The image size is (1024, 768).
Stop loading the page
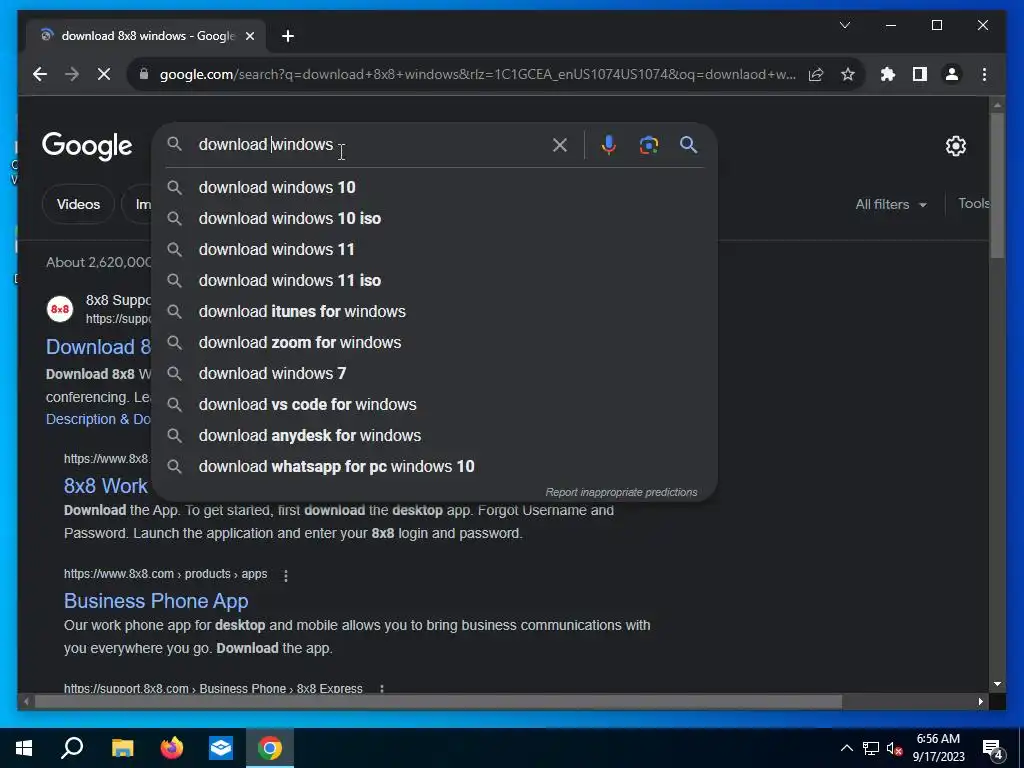104,74
